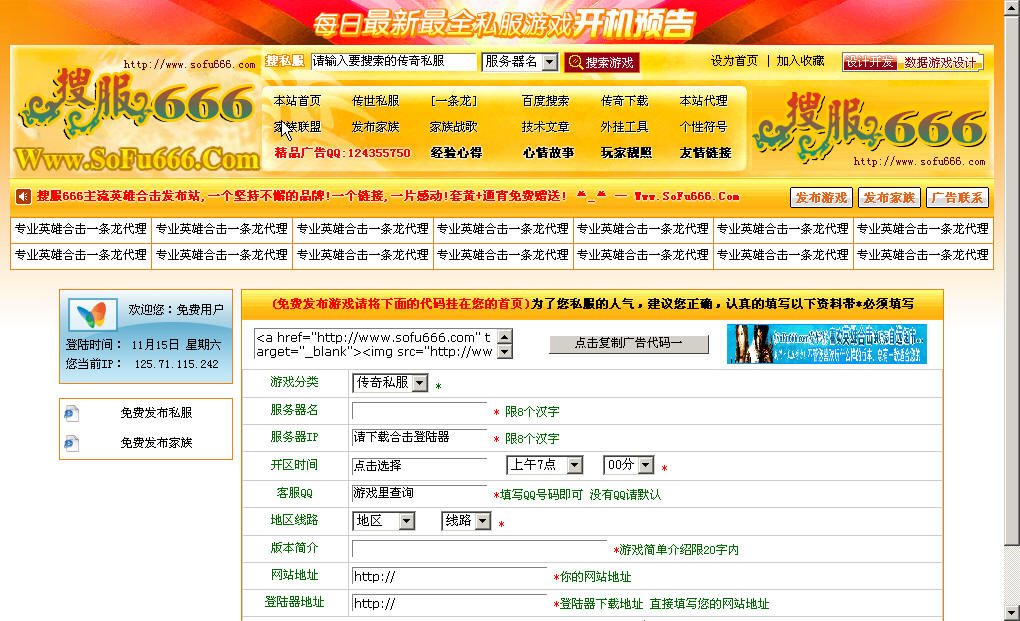Focus the 服务器名 text input field
Screen dimensions: 1020x621
click(419, 411)
